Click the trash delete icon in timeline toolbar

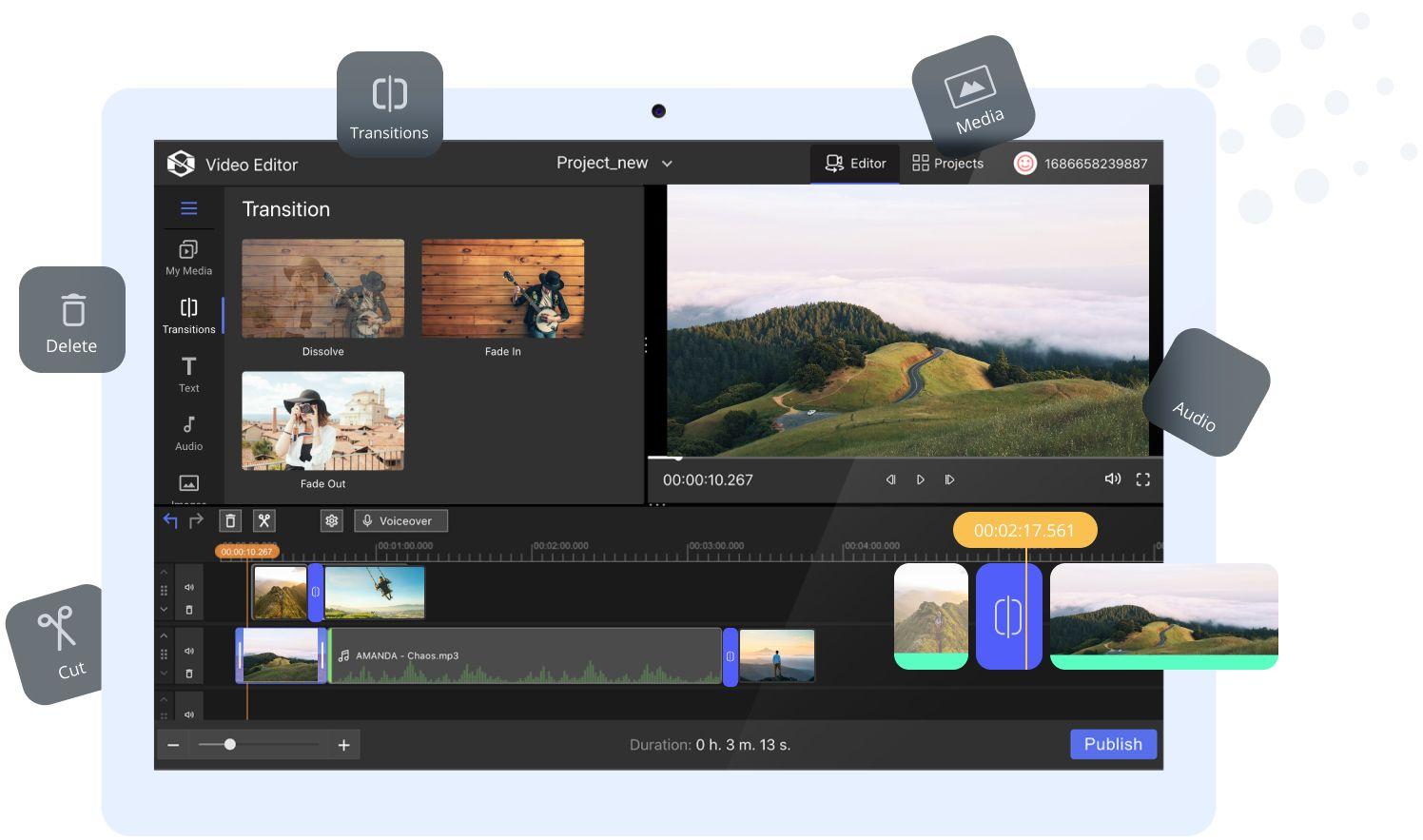(x=230, y=520)
